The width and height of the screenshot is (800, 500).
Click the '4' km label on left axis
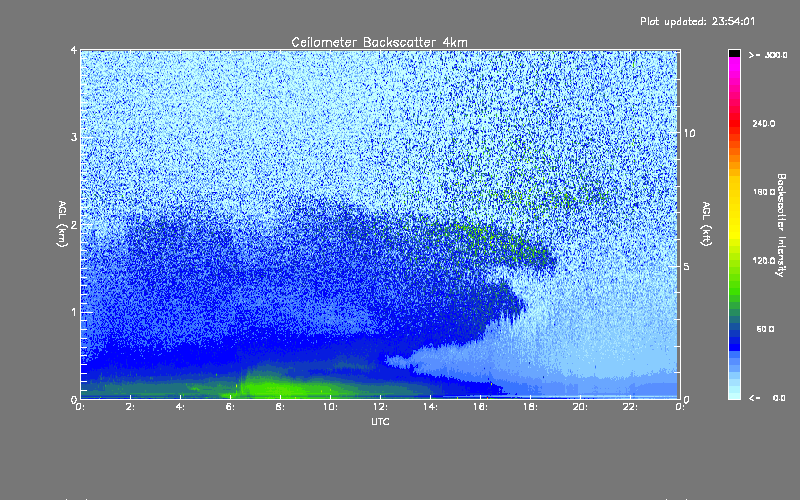(x=74, y=50)
